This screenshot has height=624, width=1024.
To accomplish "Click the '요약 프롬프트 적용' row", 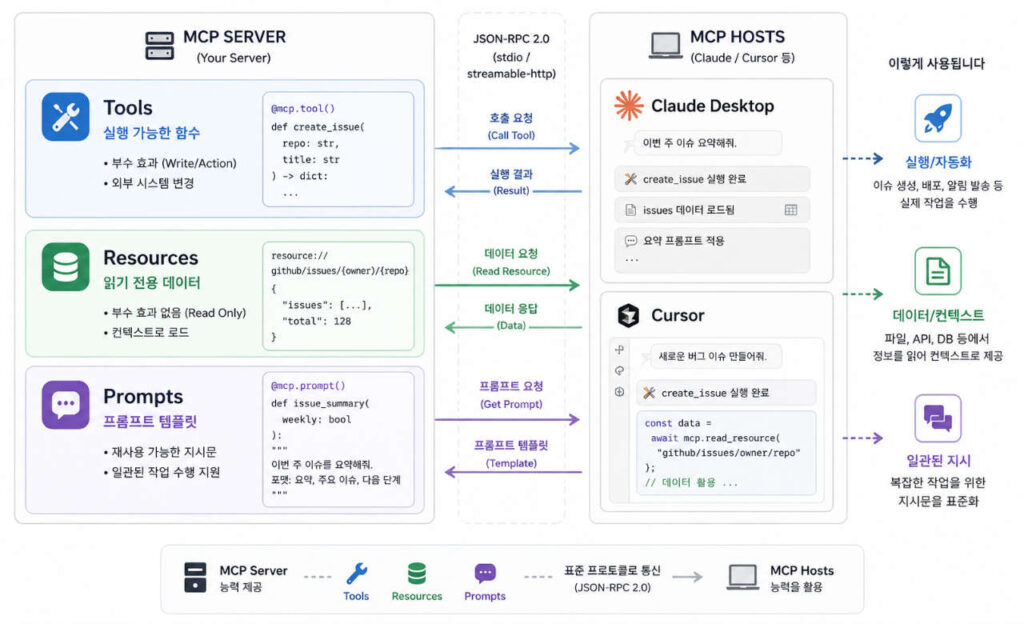I will point(712,250).
